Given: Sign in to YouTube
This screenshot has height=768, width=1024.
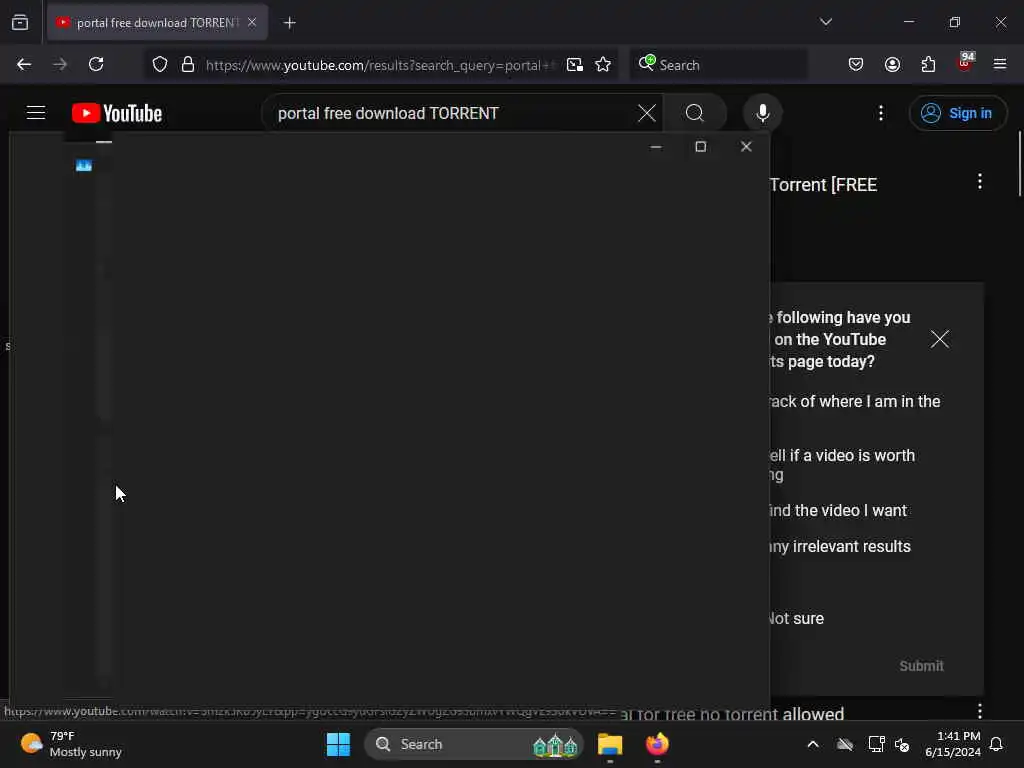Looking at the screenshot, I should pyautogui.click(x=957, y=113).
